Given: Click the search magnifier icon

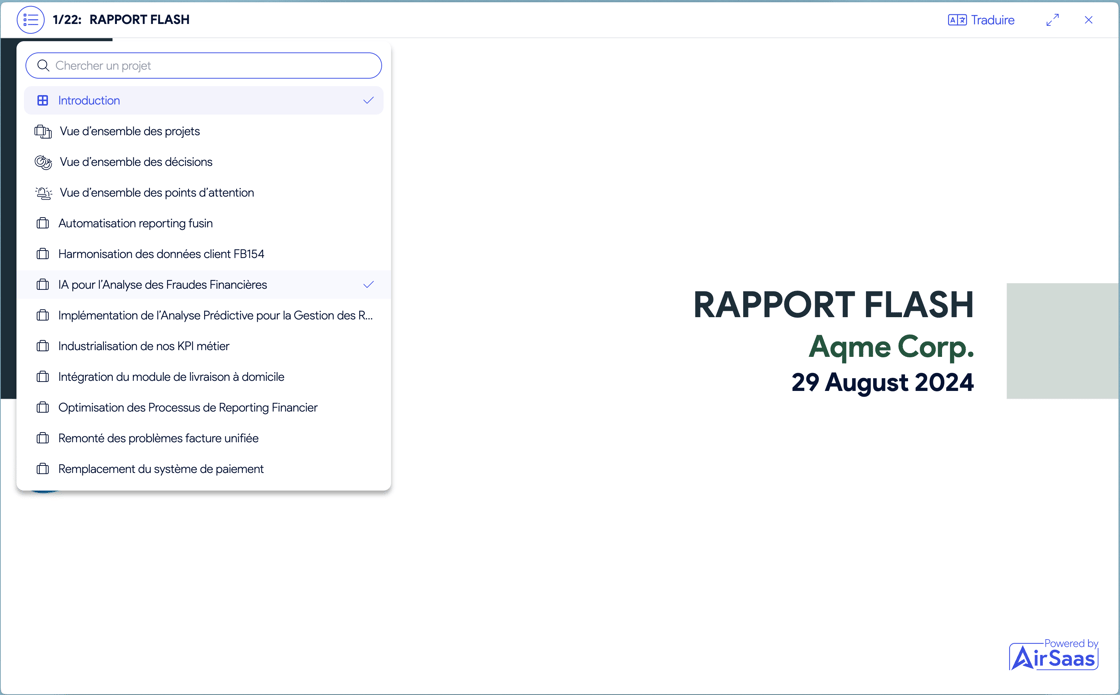Looking at the screenshot, I should coord(43,66).
